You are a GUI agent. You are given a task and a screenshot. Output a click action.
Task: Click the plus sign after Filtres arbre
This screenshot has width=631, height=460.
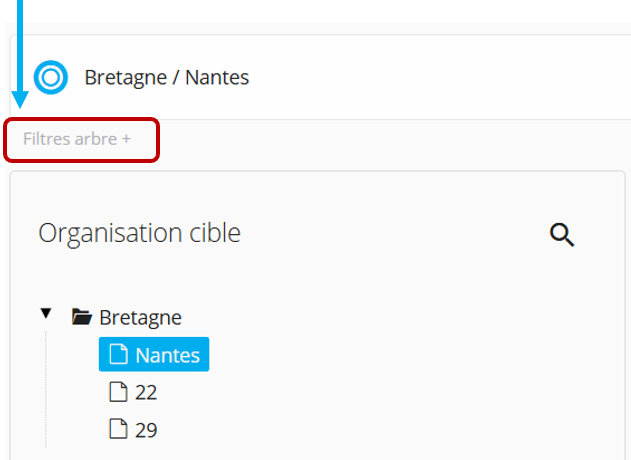pos(126,139)
